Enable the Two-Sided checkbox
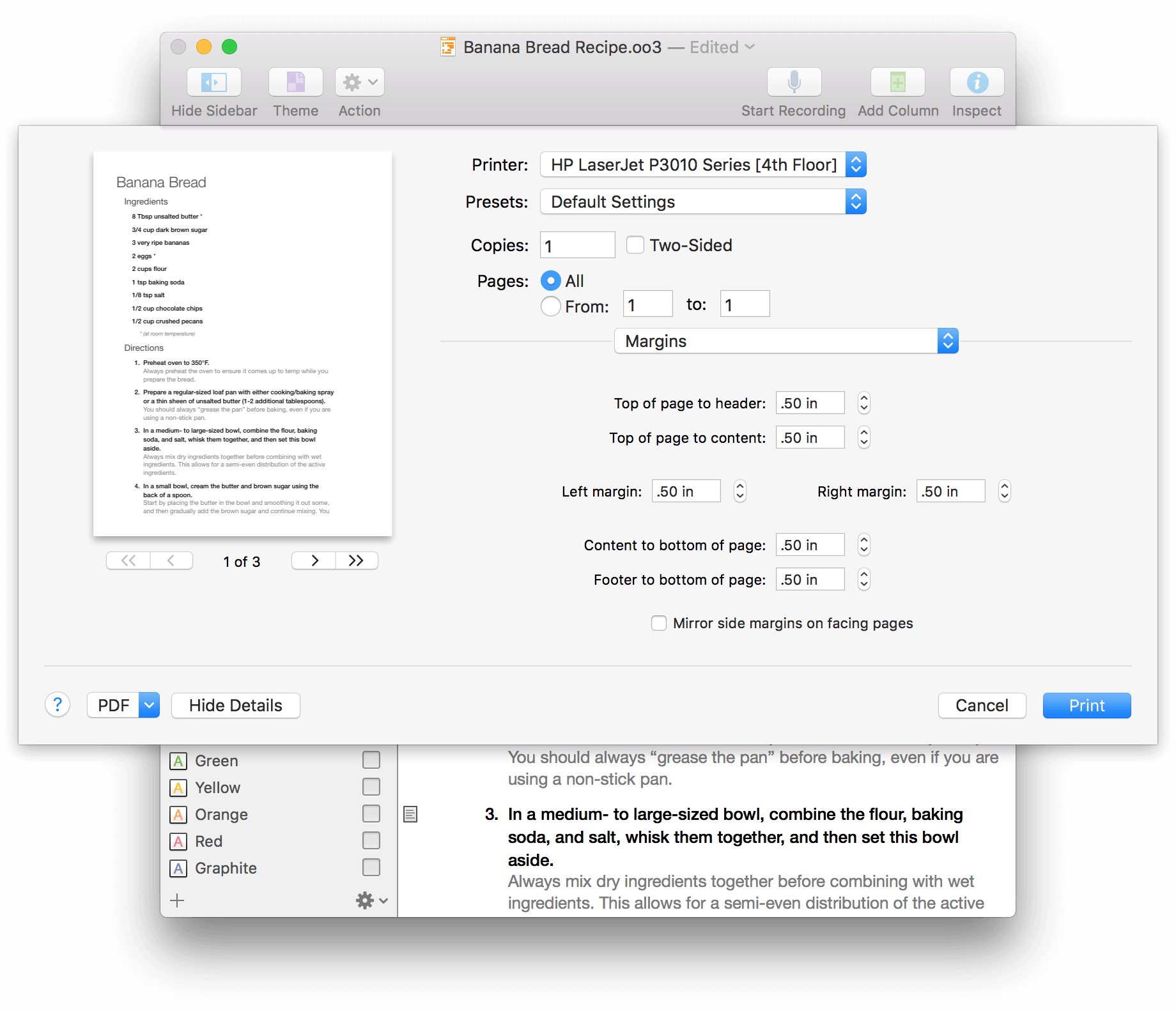The height and width of the screenshot is (1011, 1176). [635, 245]
